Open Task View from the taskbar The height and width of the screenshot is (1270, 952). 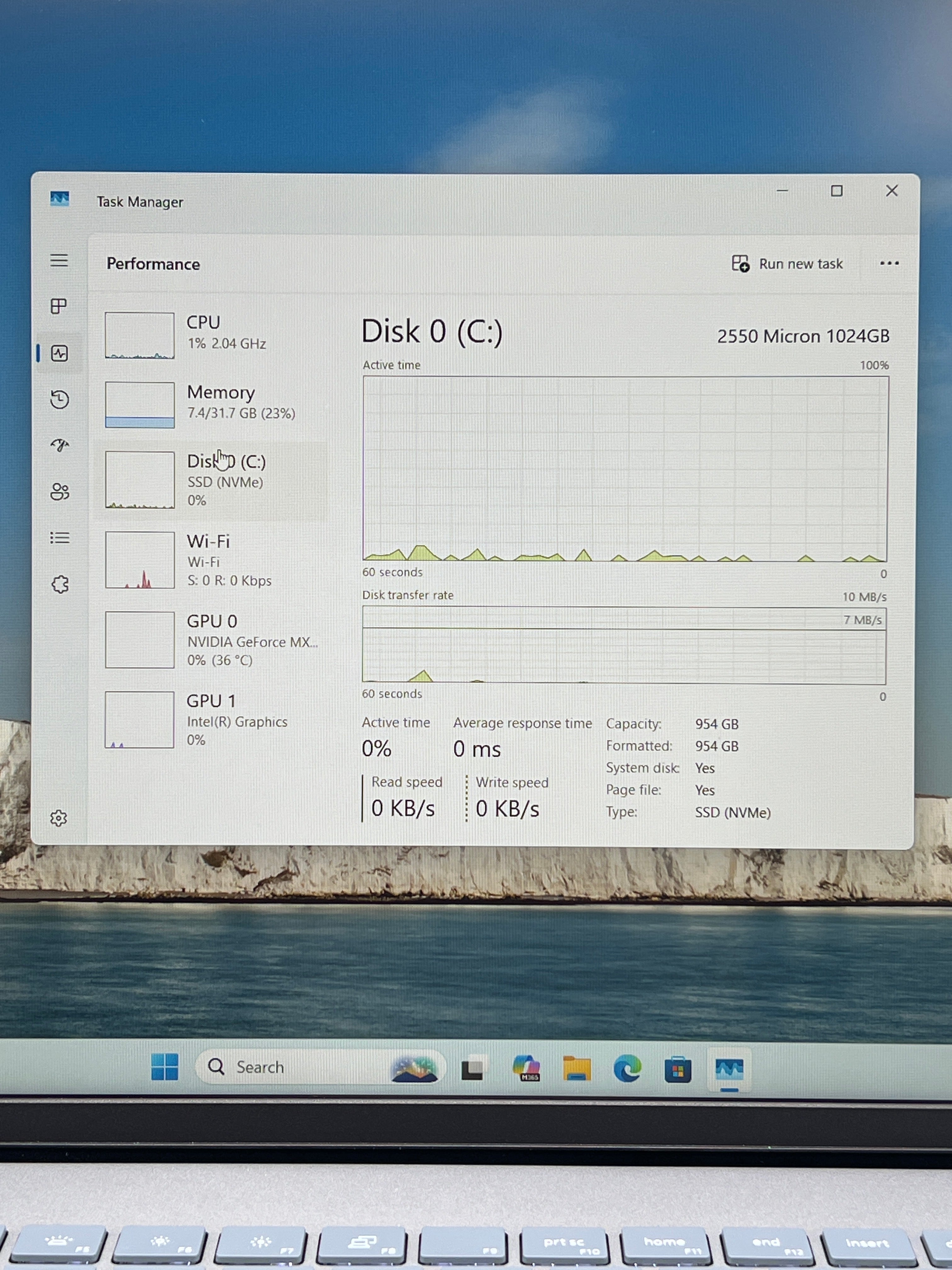click(473, 1068)
